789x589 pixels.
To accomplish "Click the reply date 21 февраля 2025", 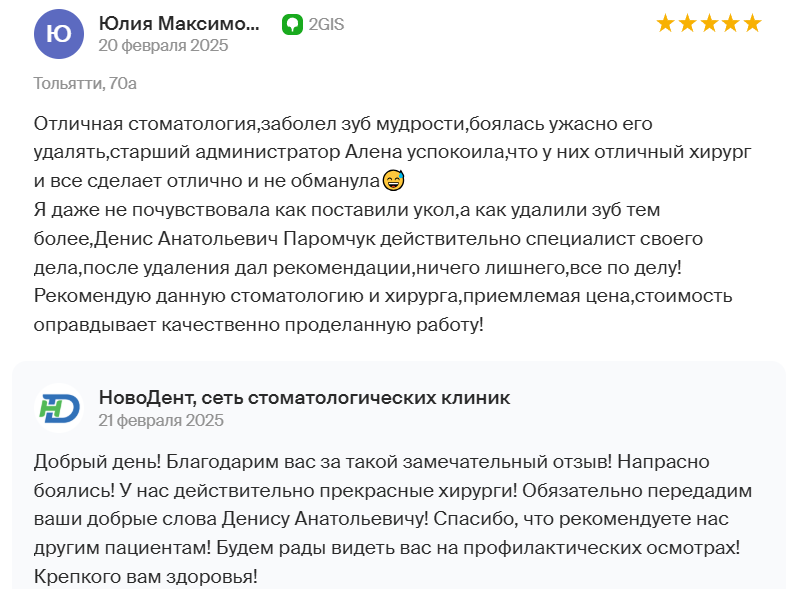I will [161, 420].
